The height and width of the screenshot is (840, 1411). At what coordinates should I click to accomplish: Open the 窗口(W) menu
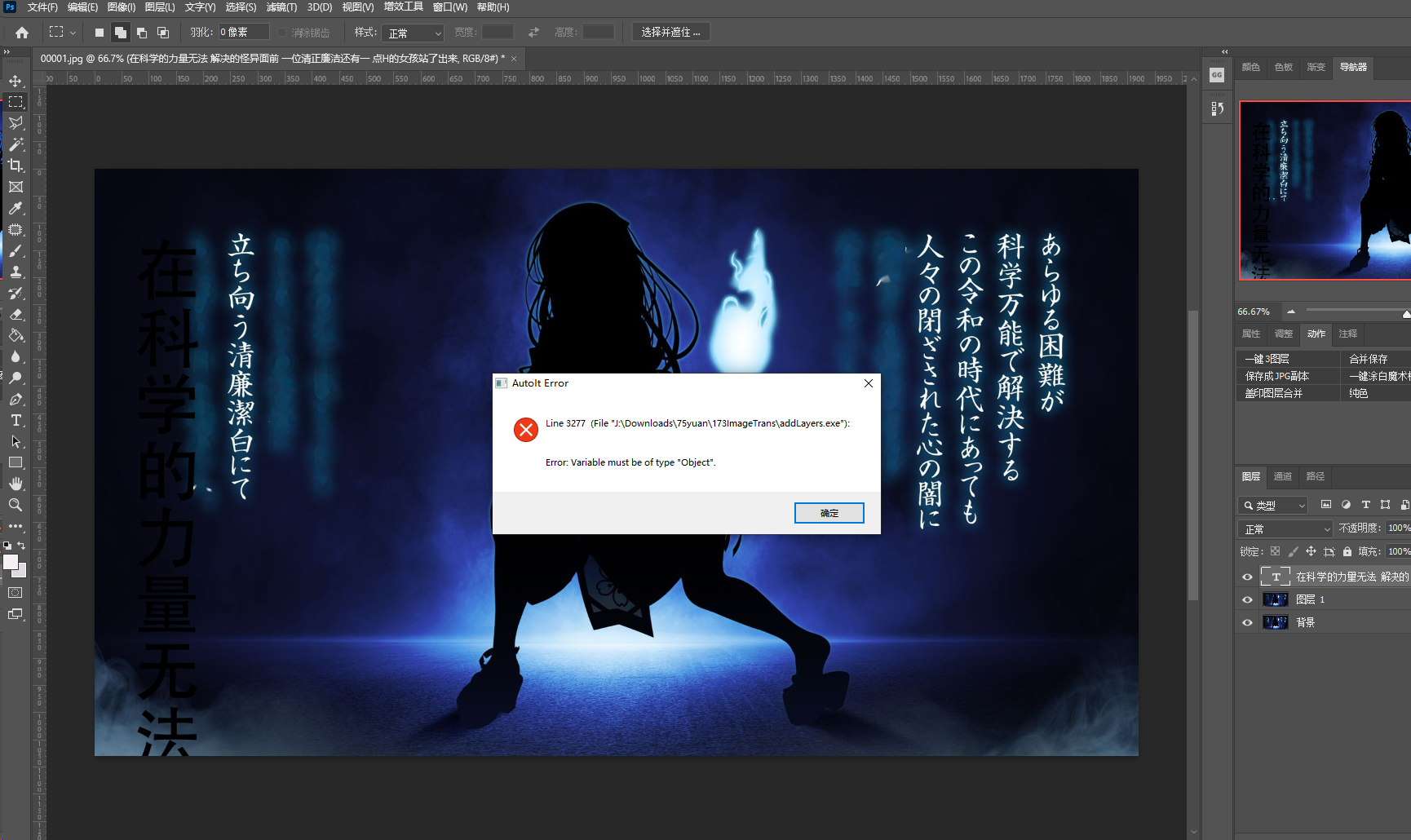(450, 7)
